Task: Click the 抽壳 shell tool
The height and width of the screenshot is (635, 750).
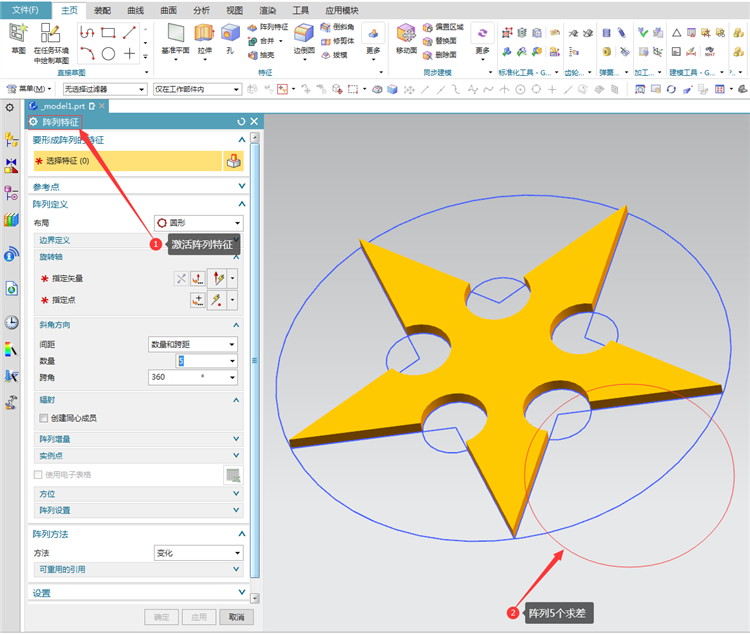Action: [261, 55]
